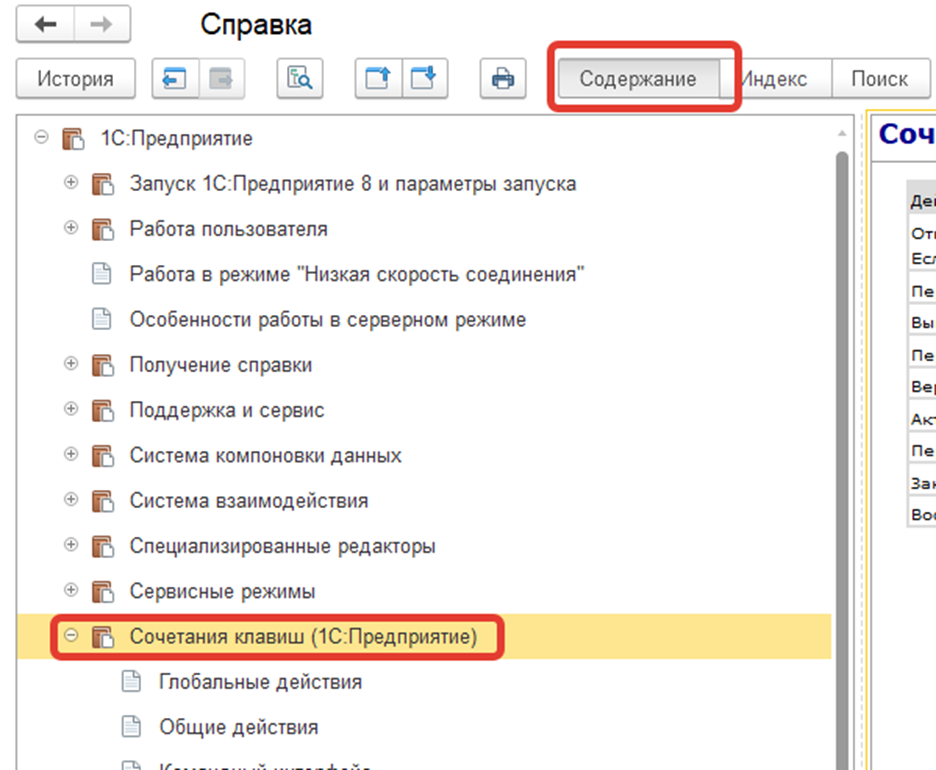Image resolution: width=936 pixels, height=770 pixels.
Task: Click book icon beside Система компоновки данных
Action: coord(103,455)
